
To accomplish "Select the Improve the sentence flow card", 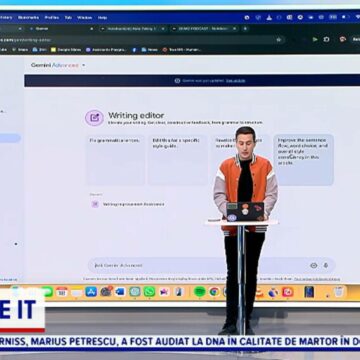I will 303,160.
